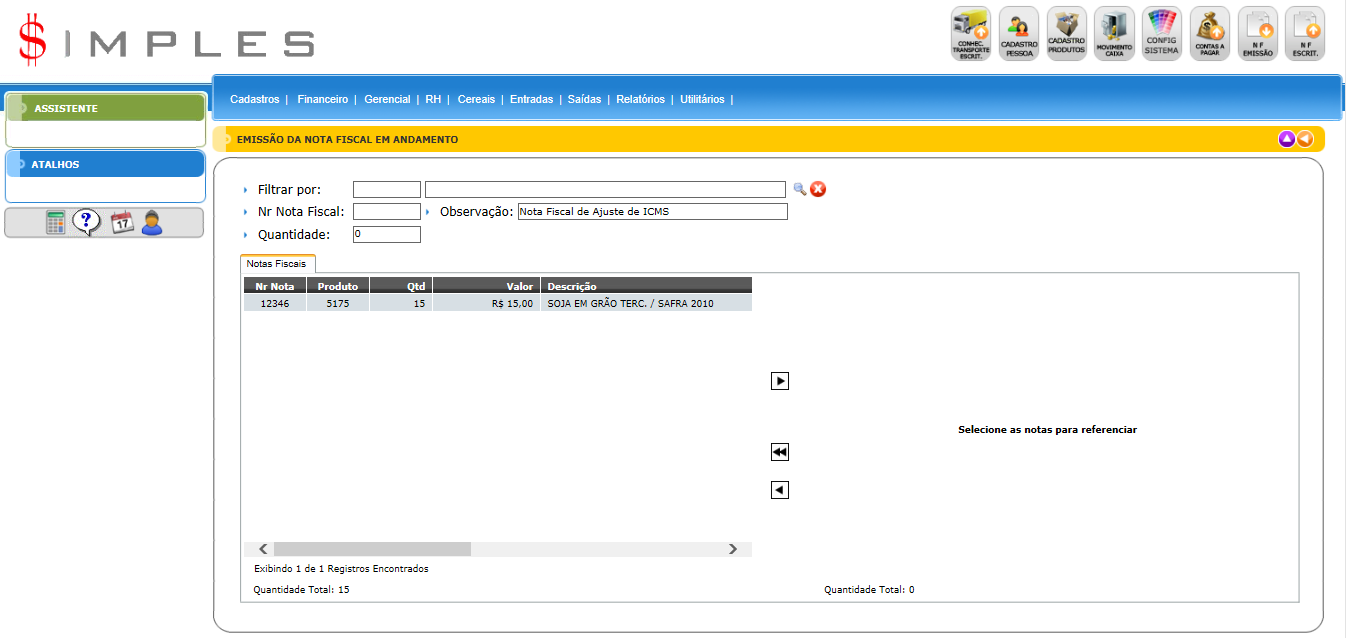Open Movimento Caixa safe icon
The width and height of the screenshot is (1350, 643).
(1114, 34)
